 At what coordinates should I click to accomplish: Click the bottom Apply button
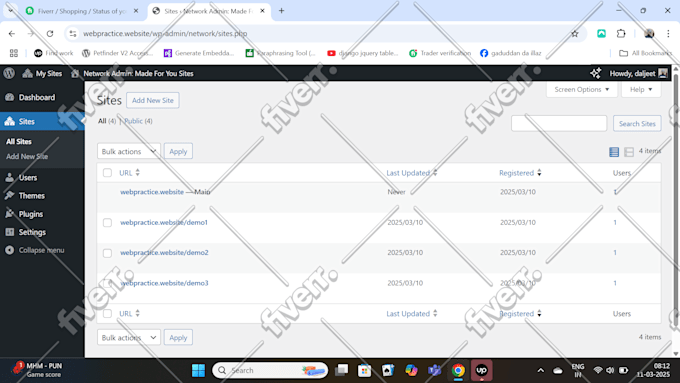[178, 337]
